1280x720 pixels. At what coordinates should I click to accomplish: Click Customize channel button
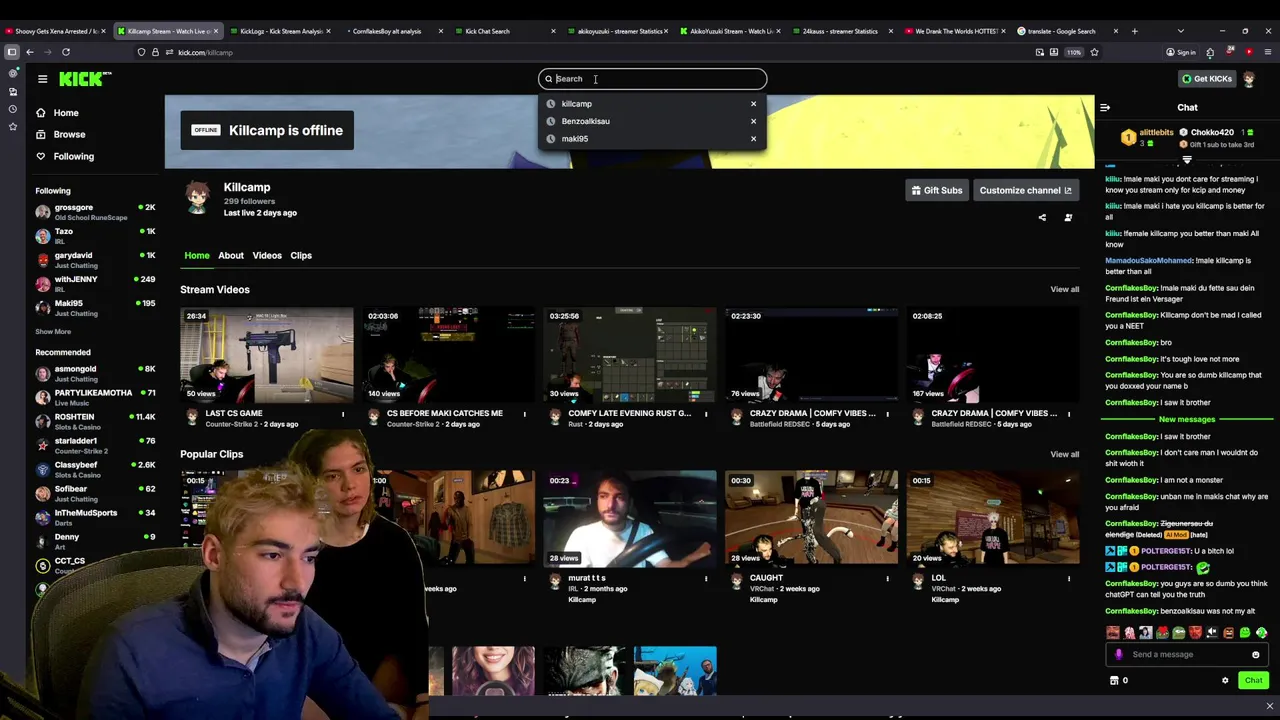pyautogui.click(x=1025, y=191)
